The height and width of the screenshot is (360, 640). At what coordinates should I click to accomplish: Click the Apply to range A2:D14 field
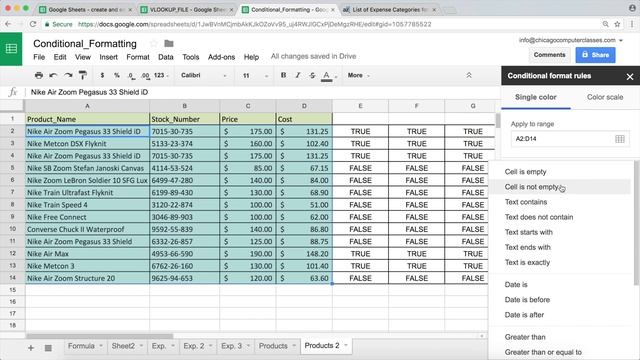[570, 139]
